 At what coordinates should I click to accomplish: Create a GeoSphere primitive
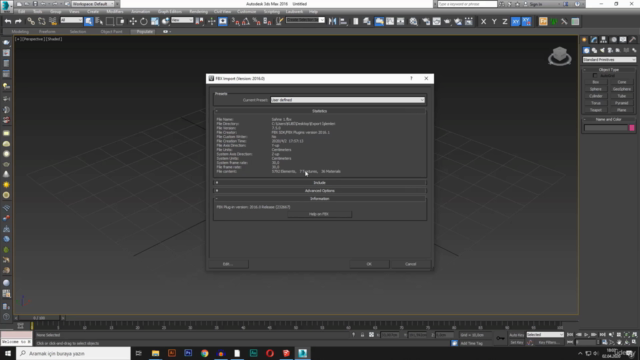tap(622, 89)
